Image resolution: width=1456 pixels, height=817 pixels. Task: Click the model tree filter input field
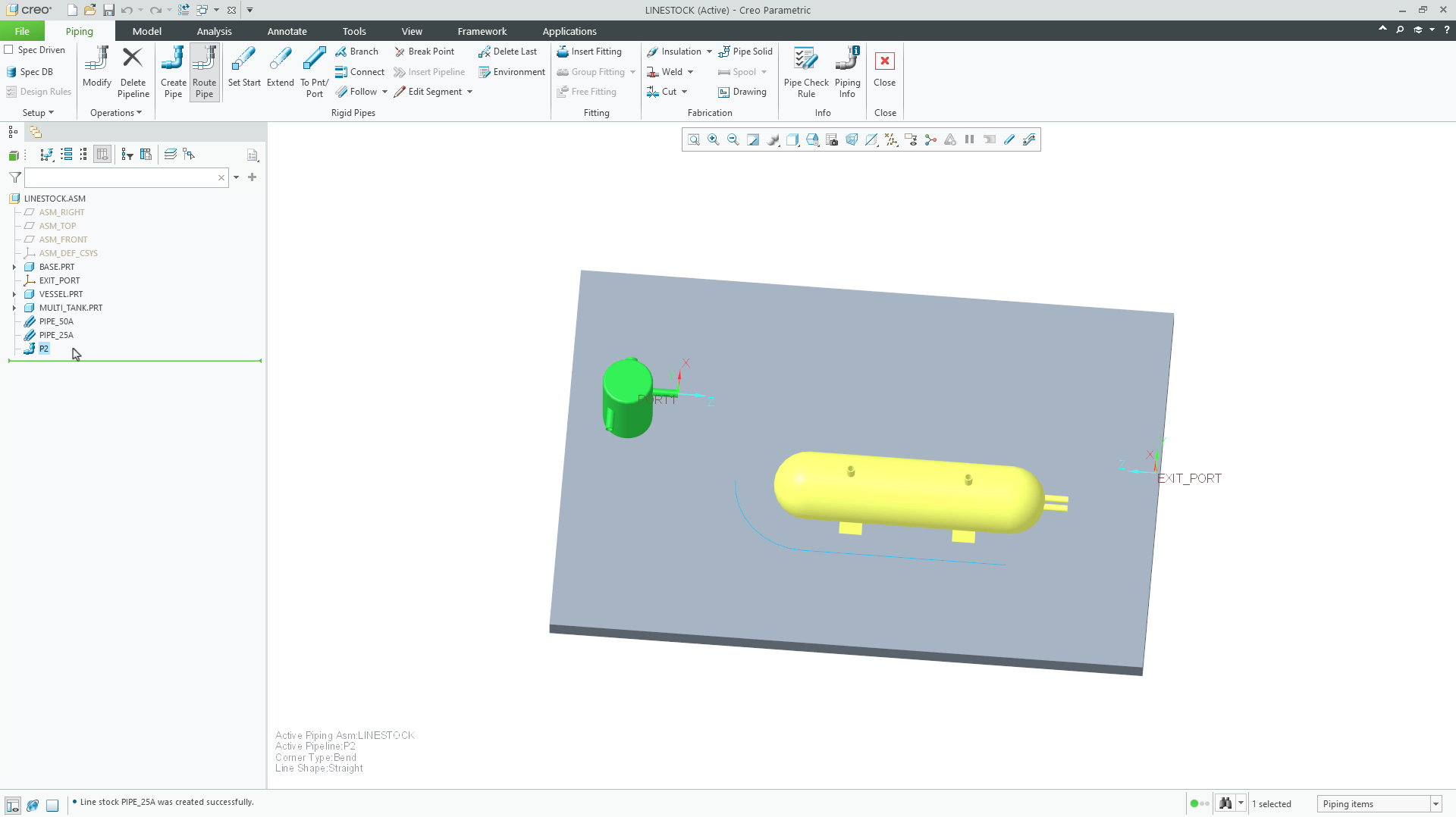tap(126, 177)
